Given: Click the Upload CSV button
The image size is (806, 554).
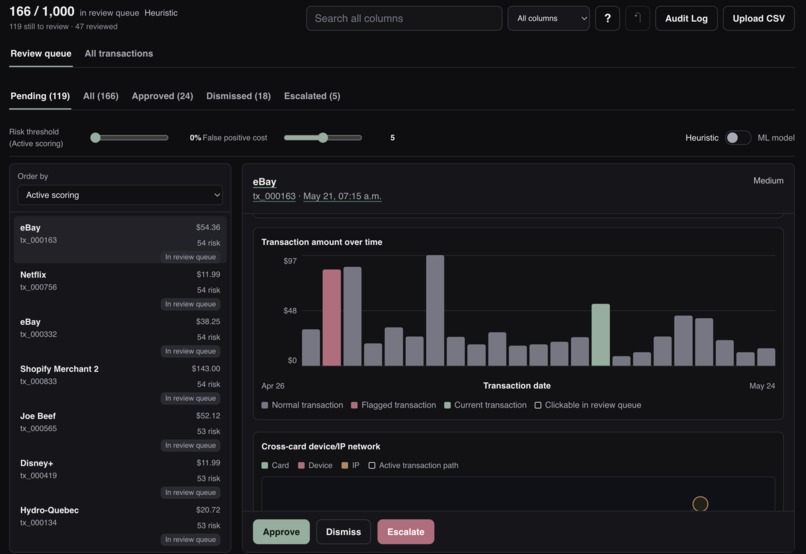Looking at the screenshot, I should (x=759, y=19).
